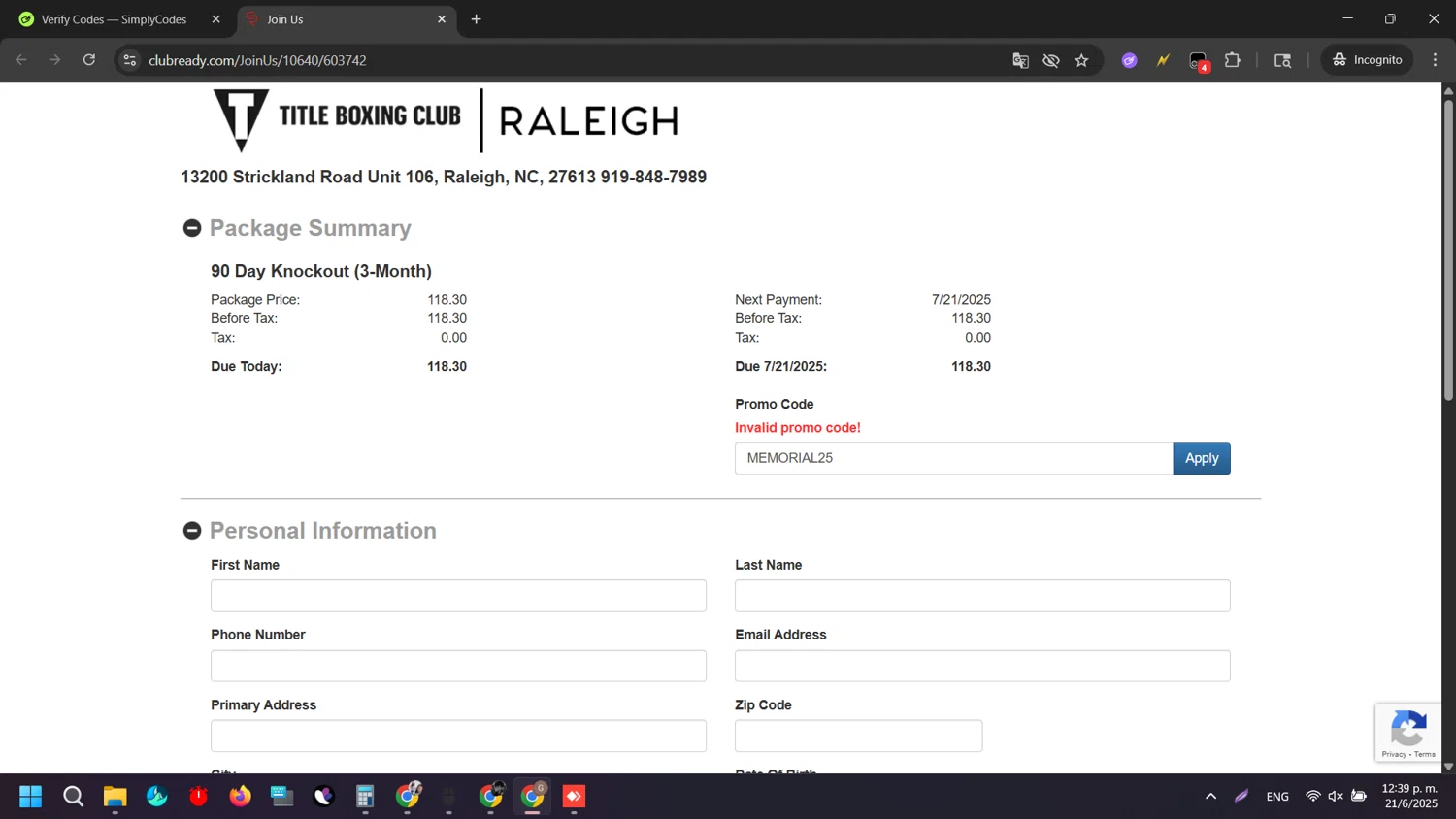Viewport: 1456px width, 819px height.
Task: Open the red AnyDesk icon in taskbar
Action: click(574, 797)
